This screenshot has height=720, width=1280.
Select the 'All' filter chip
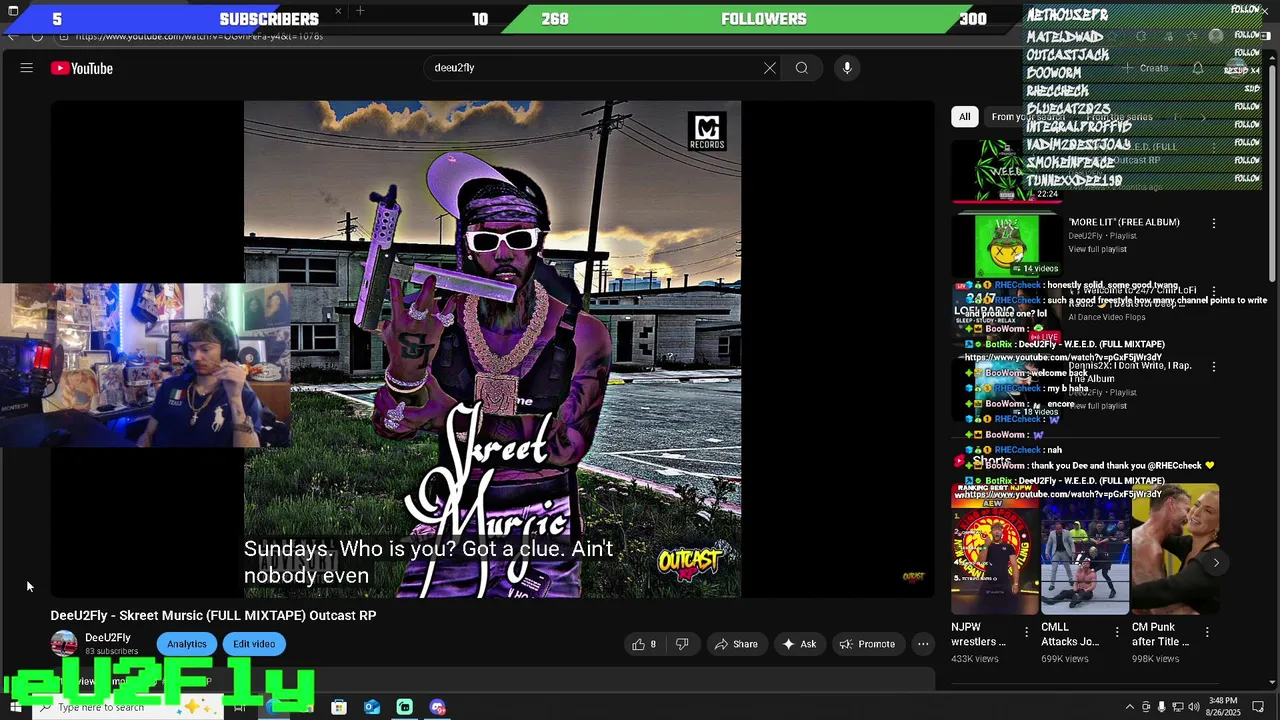point(965,117)
